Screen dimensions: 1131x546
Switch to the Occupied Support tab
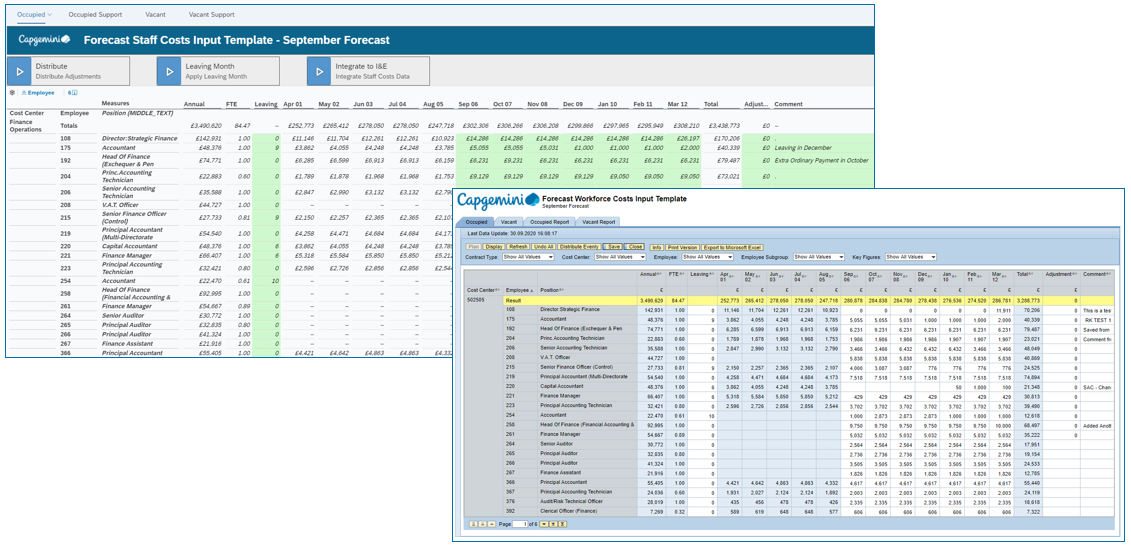[x=96, y=15]
